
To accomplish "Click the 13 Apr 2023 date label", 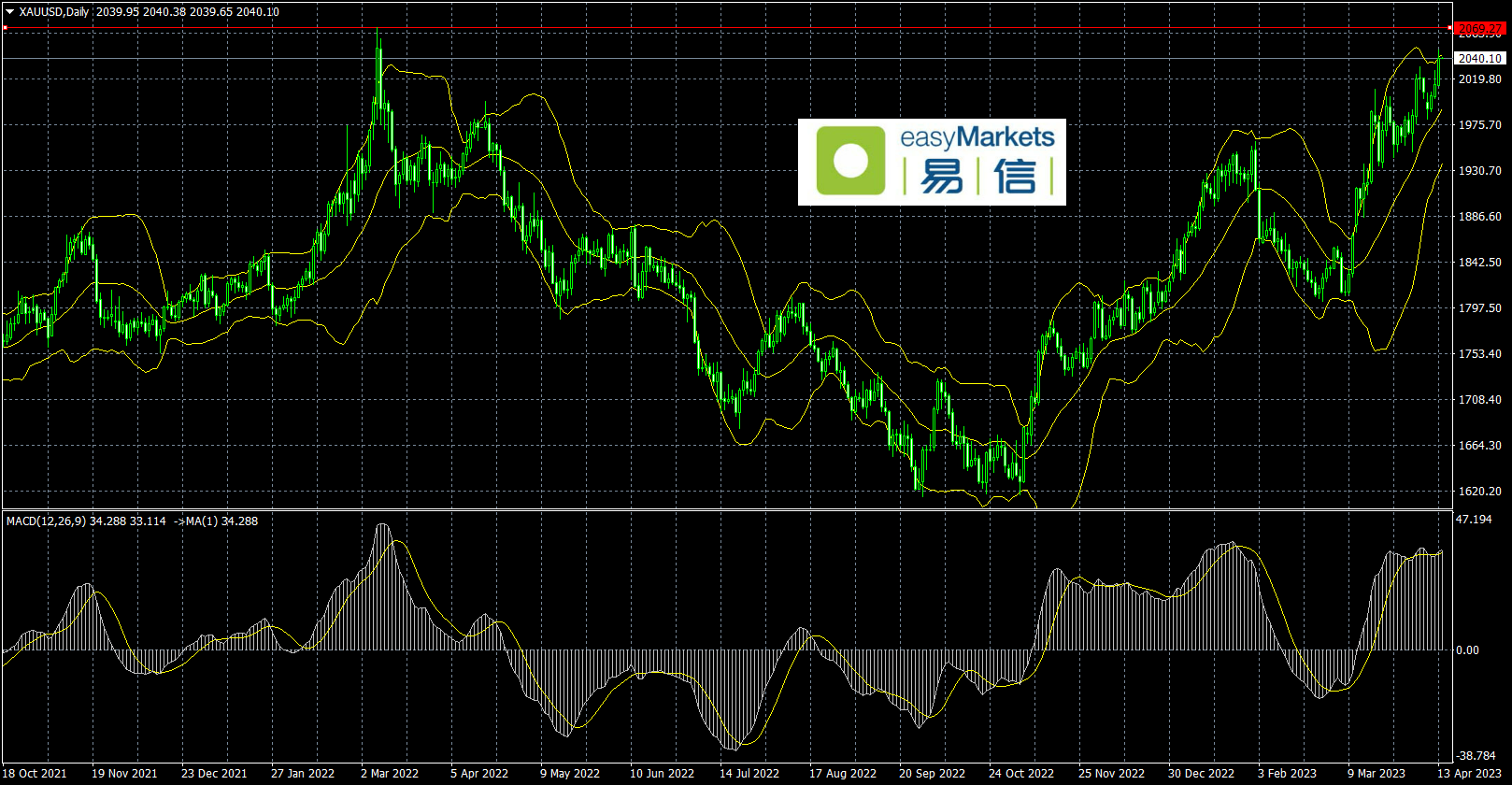I will click(1468, 774).
